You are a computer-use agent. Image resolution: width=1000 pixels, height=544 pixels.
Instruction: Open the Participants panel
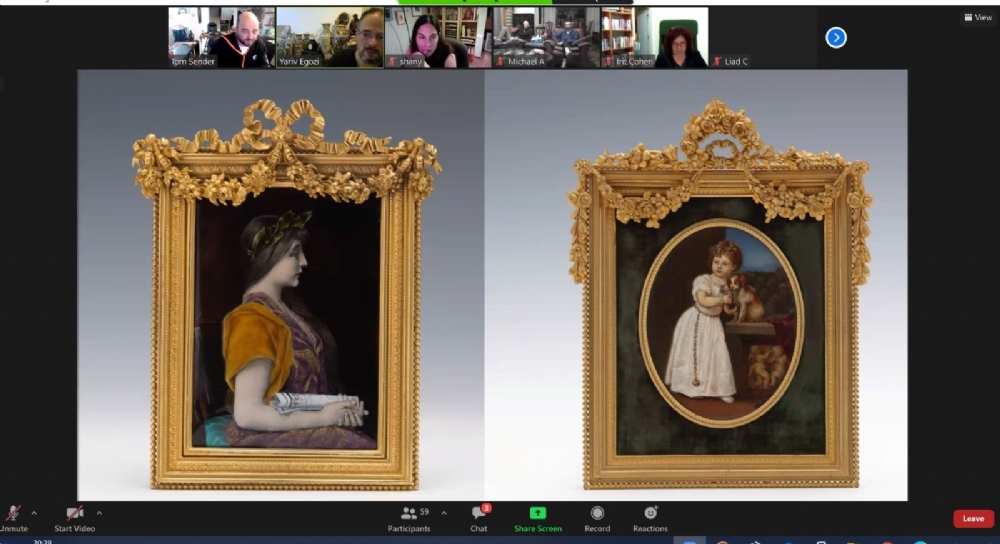pos(409,518)
